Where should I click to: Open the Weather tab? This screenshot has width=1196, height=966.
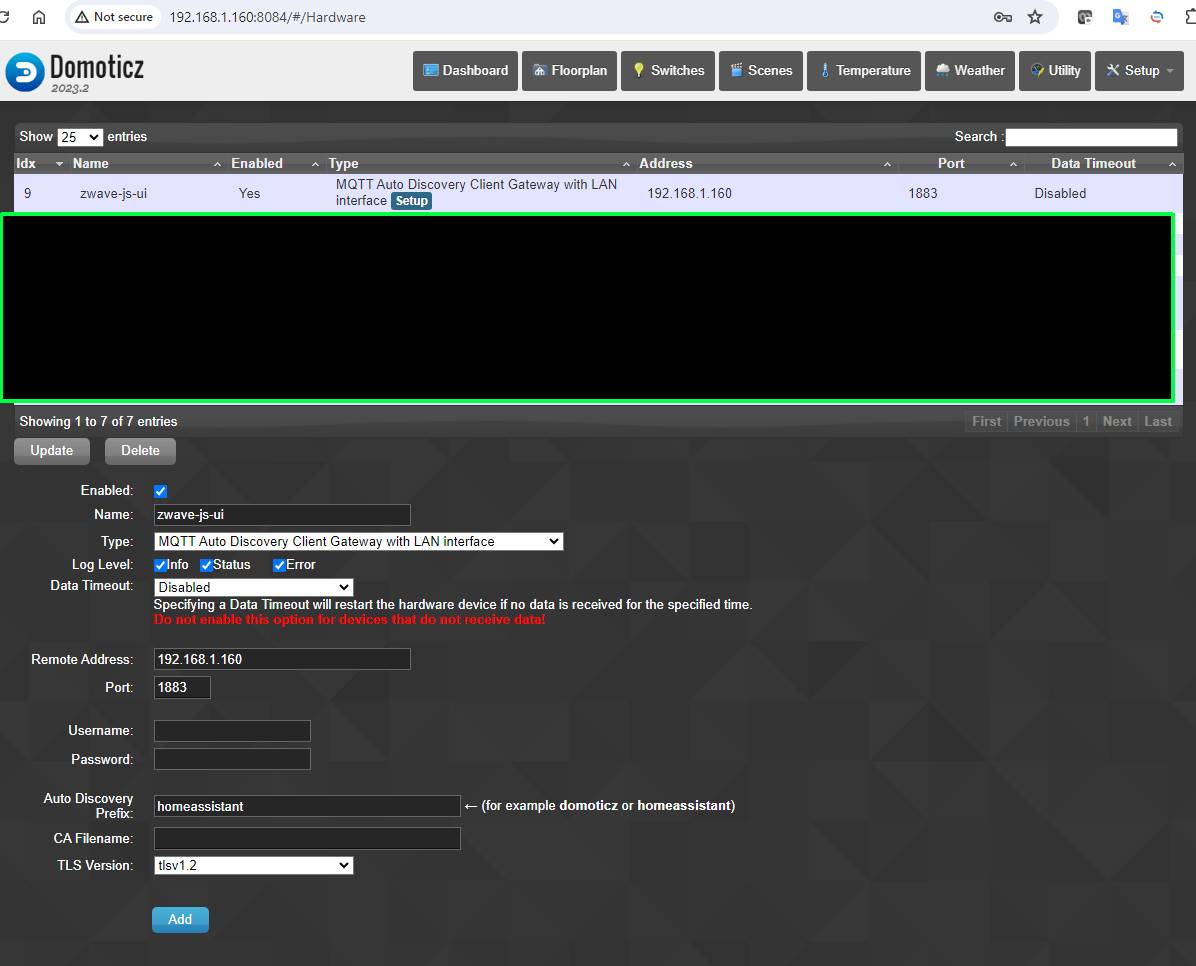970,71
